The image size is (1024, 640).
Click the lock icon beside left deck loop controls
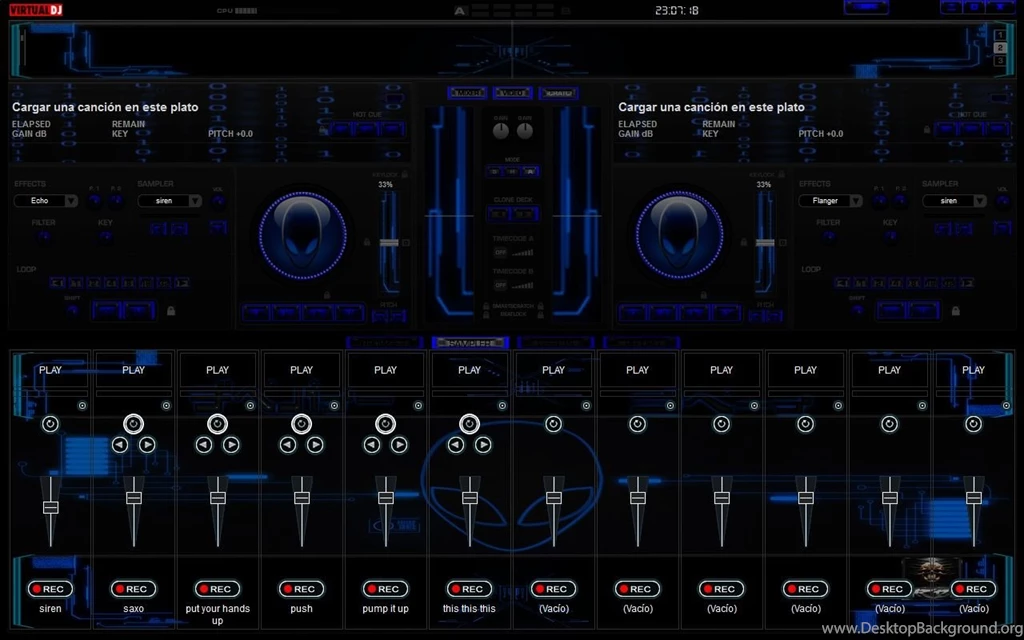point(171,311)
